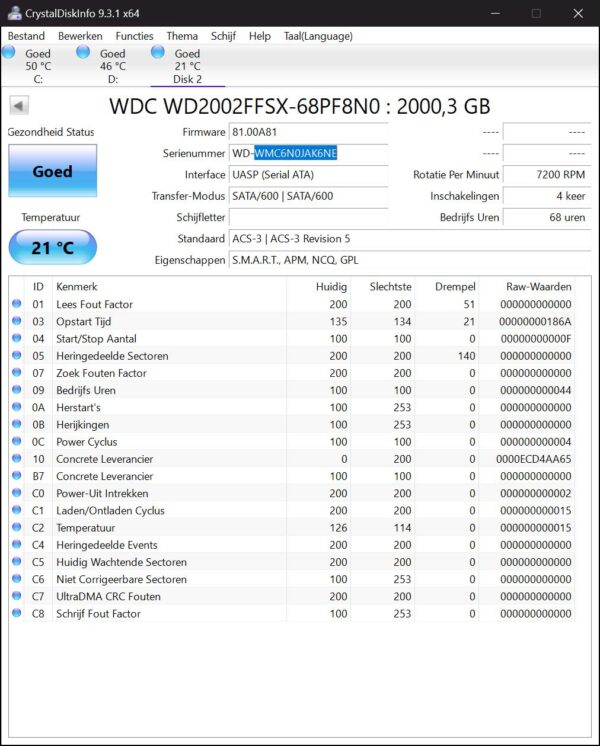Click the Interface field UASP (Serial ATA)

pyautogui.click(x=308, y=175)
